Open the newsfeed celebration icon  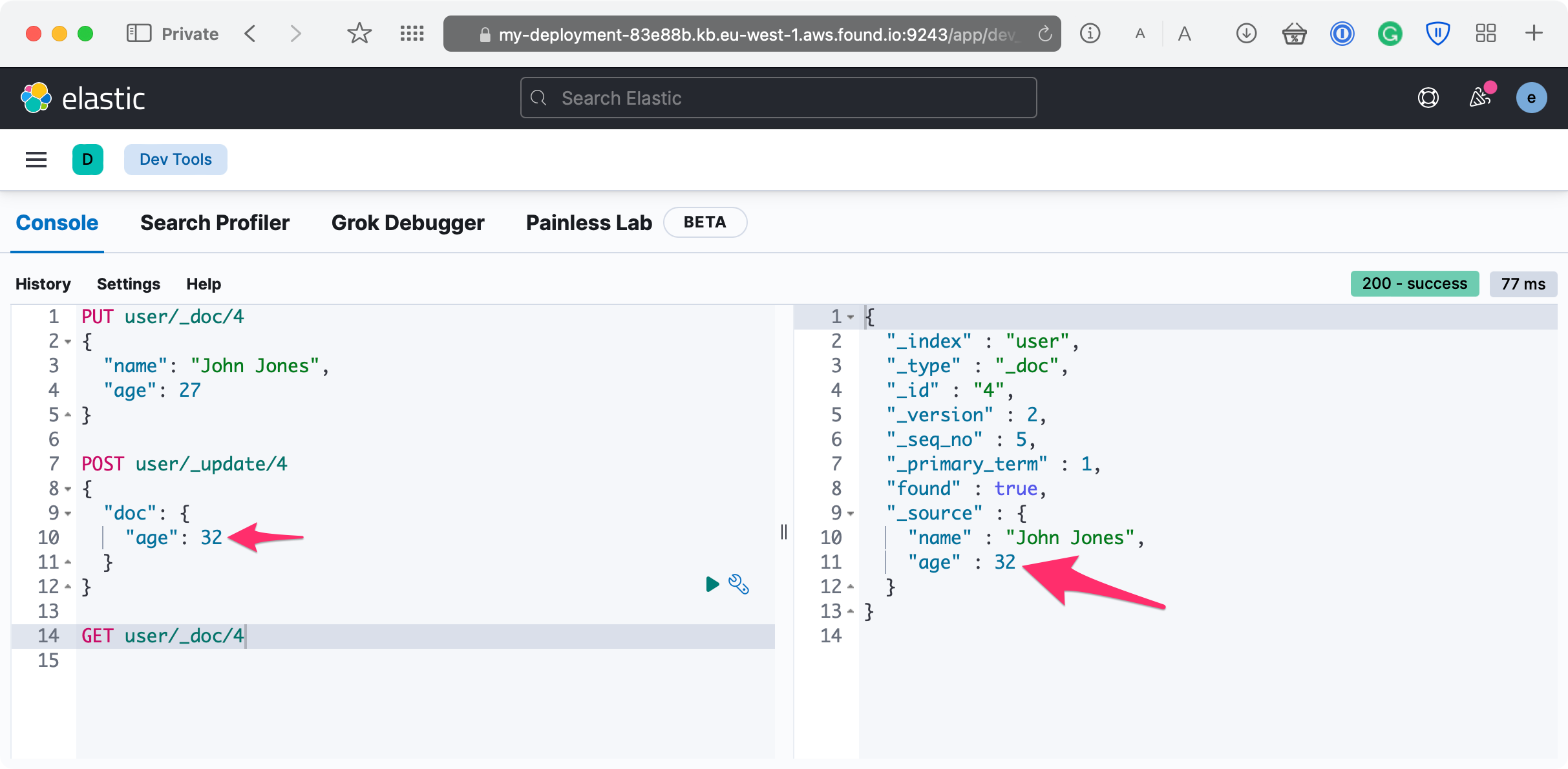tap(1480, 98)
